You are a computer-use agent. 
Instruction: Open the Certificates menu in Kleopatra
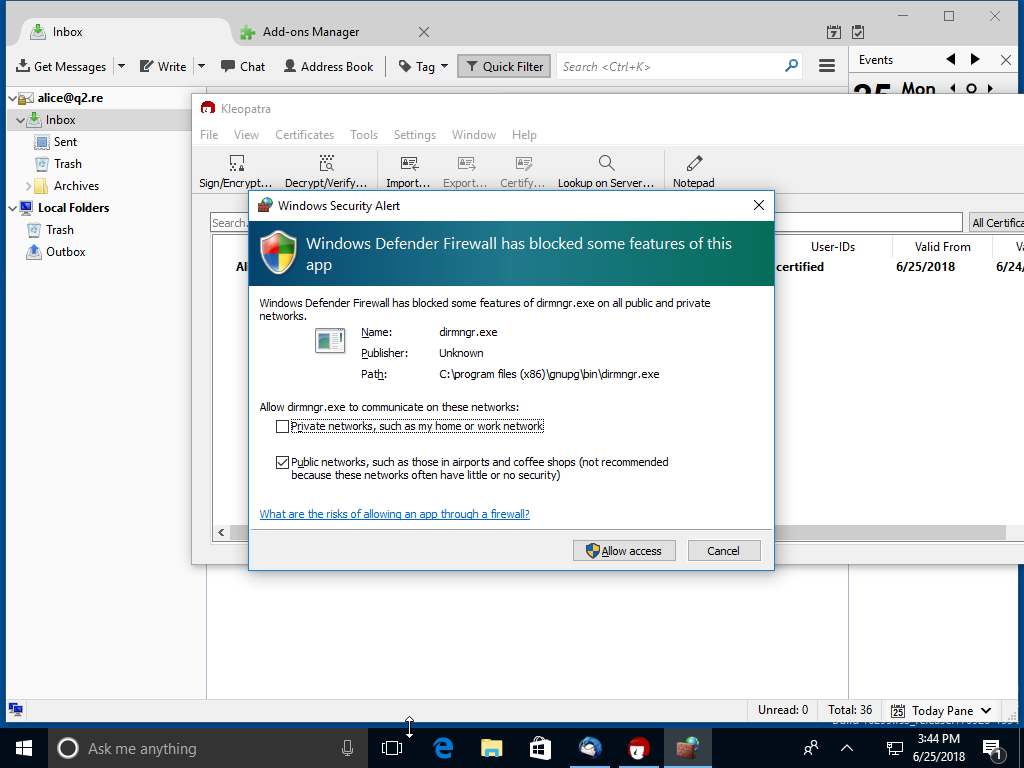pyautogui.click(x=304, y=134)
